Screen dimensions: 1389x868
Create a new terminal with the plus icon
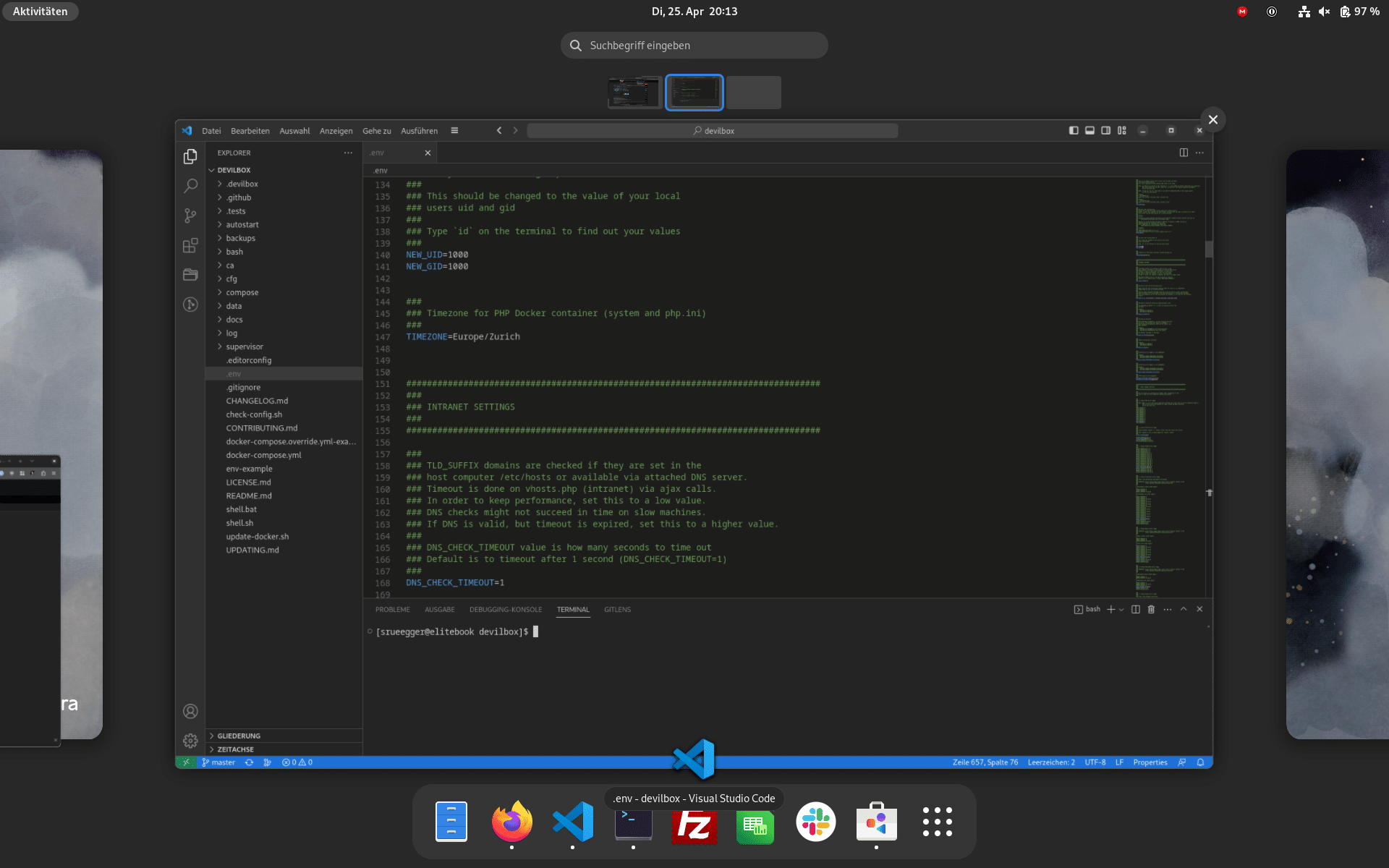click(x=1110, y=609)
